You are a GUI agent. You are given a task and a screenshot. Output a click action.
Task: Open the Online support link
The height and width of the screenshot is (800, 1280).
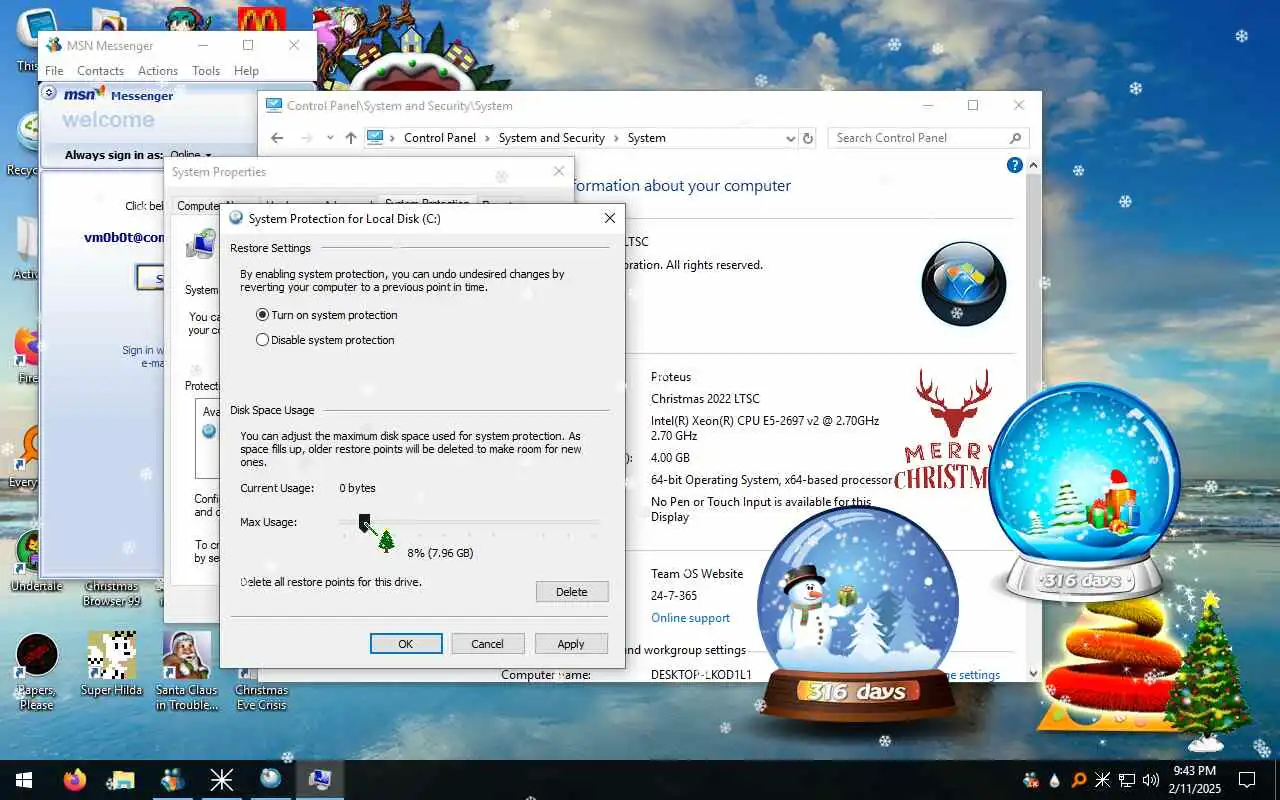[x=690, y=618]
